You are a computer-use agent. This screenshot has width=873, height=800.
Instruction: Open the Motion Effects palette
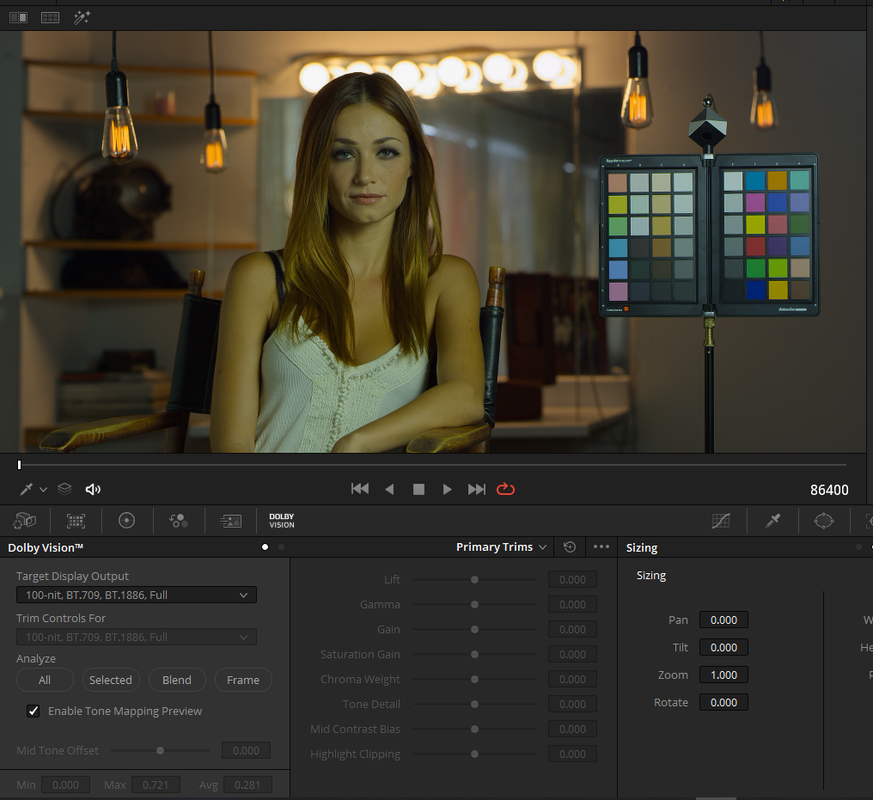(x=230, y=521)
